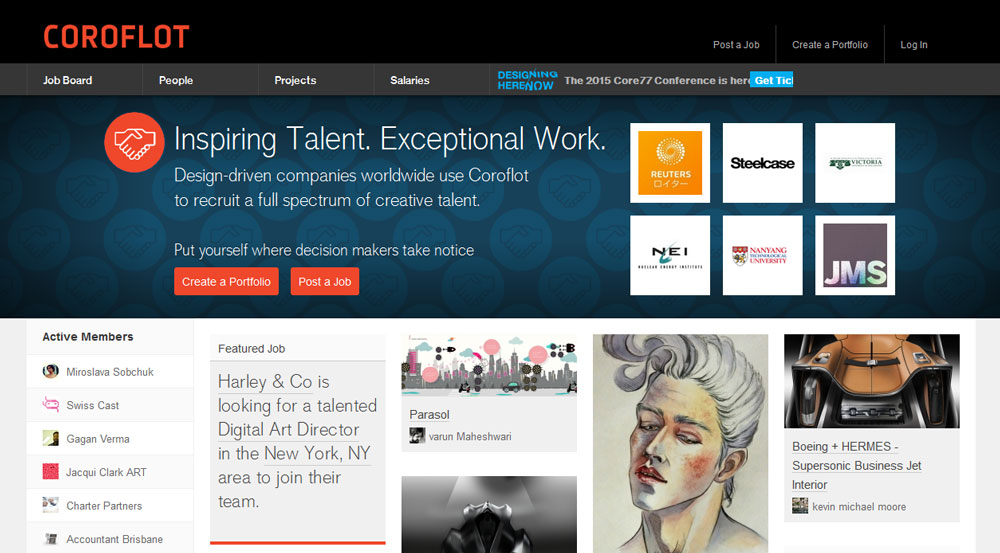This screenshot has width=1000, height=553.
Task: Click varun Maheshwari's small avatar
Action: click(x=417, y=436)
